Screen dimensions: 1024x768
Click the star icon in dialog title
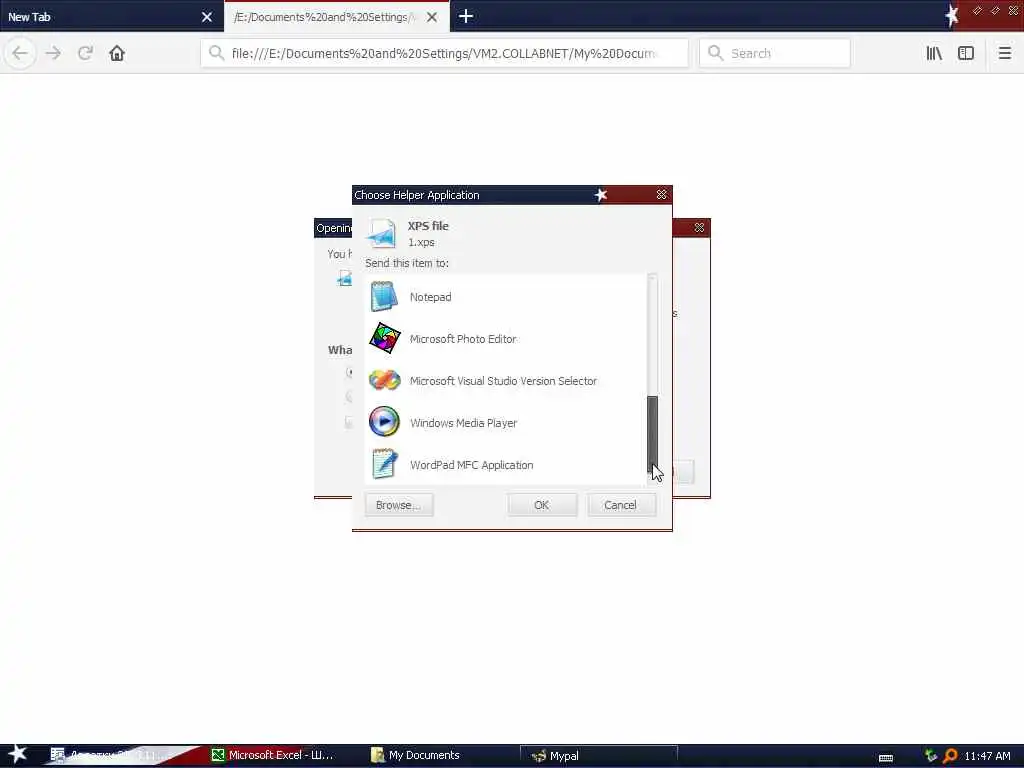tap(601, 195)
